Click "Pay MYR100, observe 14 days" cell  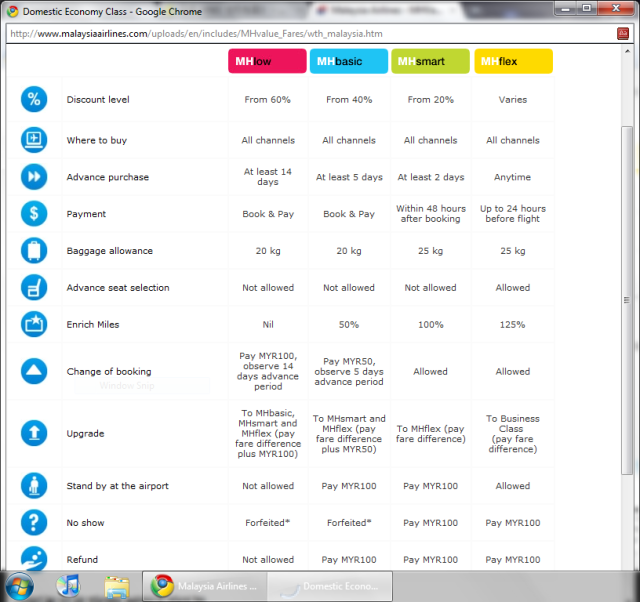(268, 371)
